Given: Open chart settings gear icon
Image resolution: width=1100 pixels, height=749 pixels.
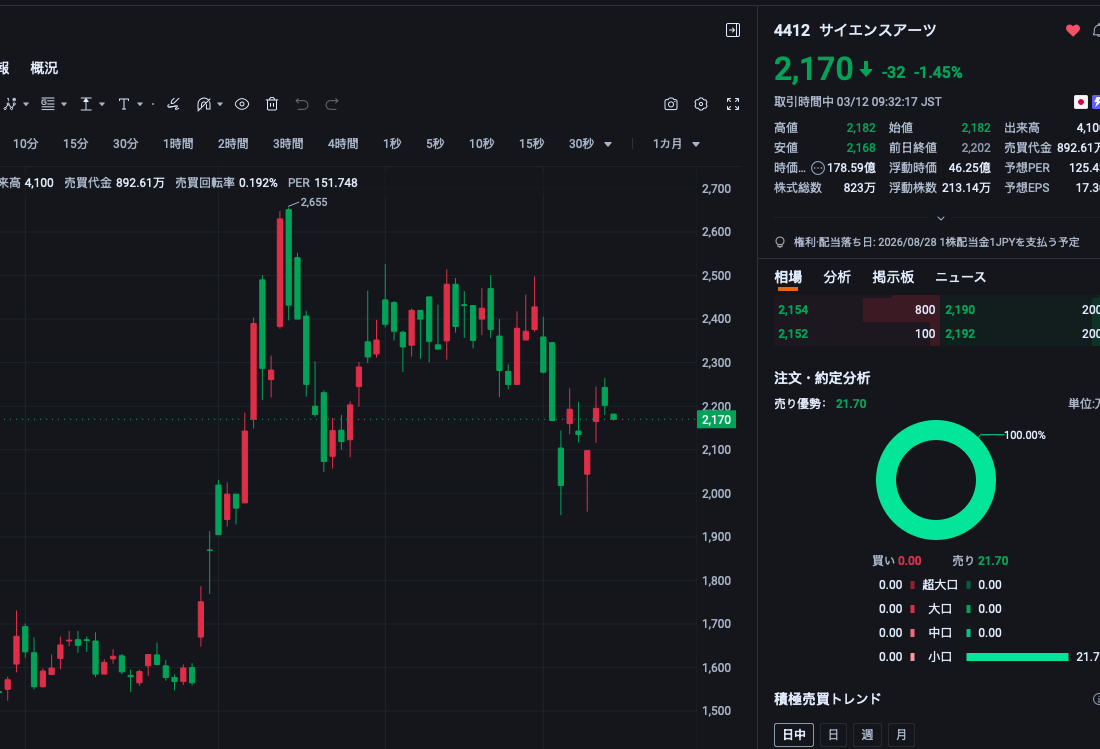Looking at the screenshot, I should pyautogui.click(x=701, y=104).
